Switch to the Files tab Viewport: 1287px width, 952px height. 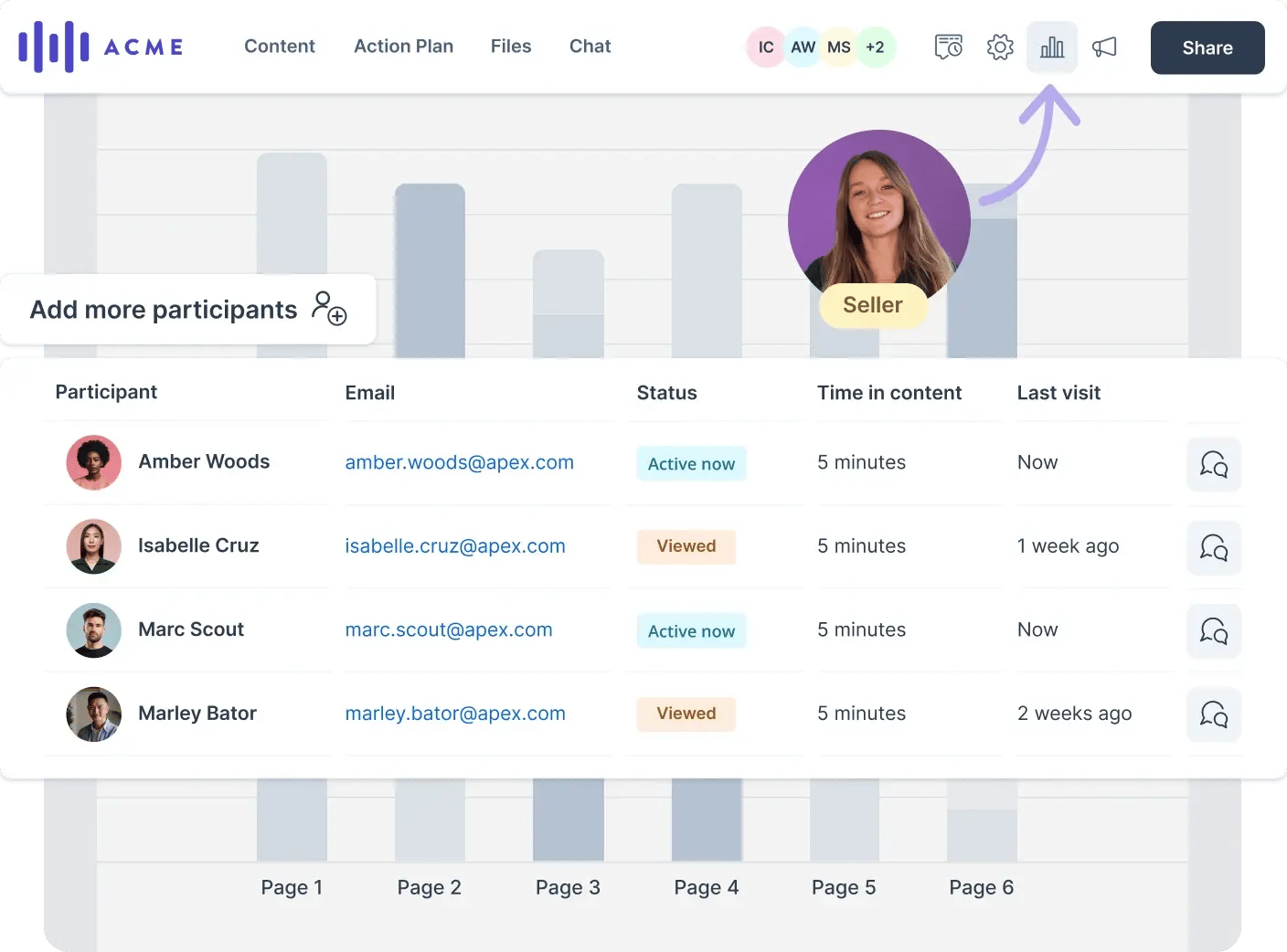pyautogui.click(x=511, y=46)
